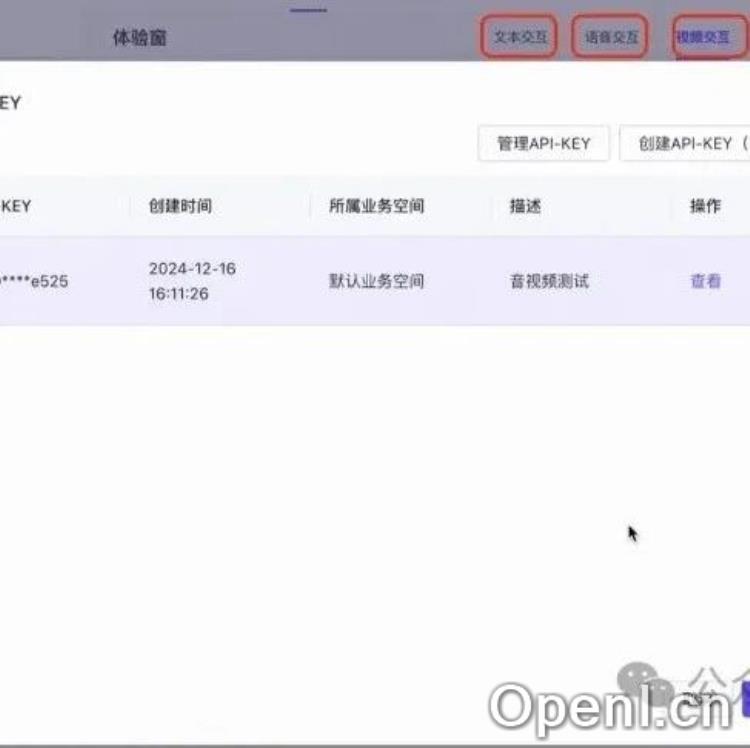The image size is (750, 748).
Task: Open the 文本交互 tab
Action: click(x=520, y=37)
